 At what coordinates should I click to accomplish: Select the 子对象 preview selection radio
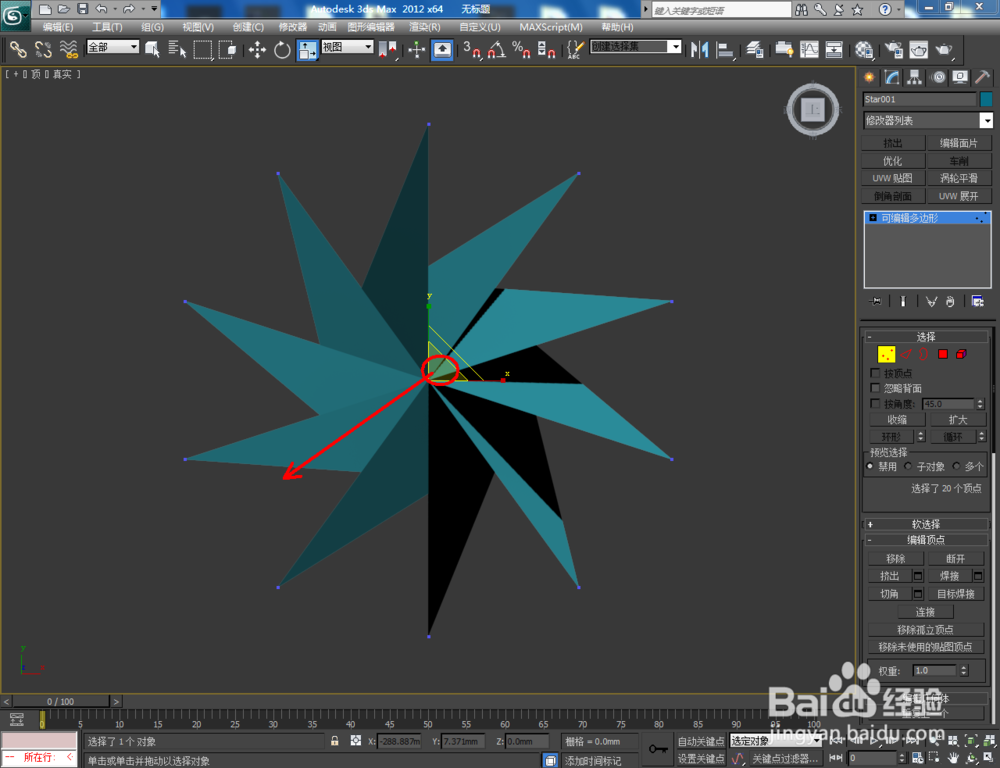click(x=908, y=466)
